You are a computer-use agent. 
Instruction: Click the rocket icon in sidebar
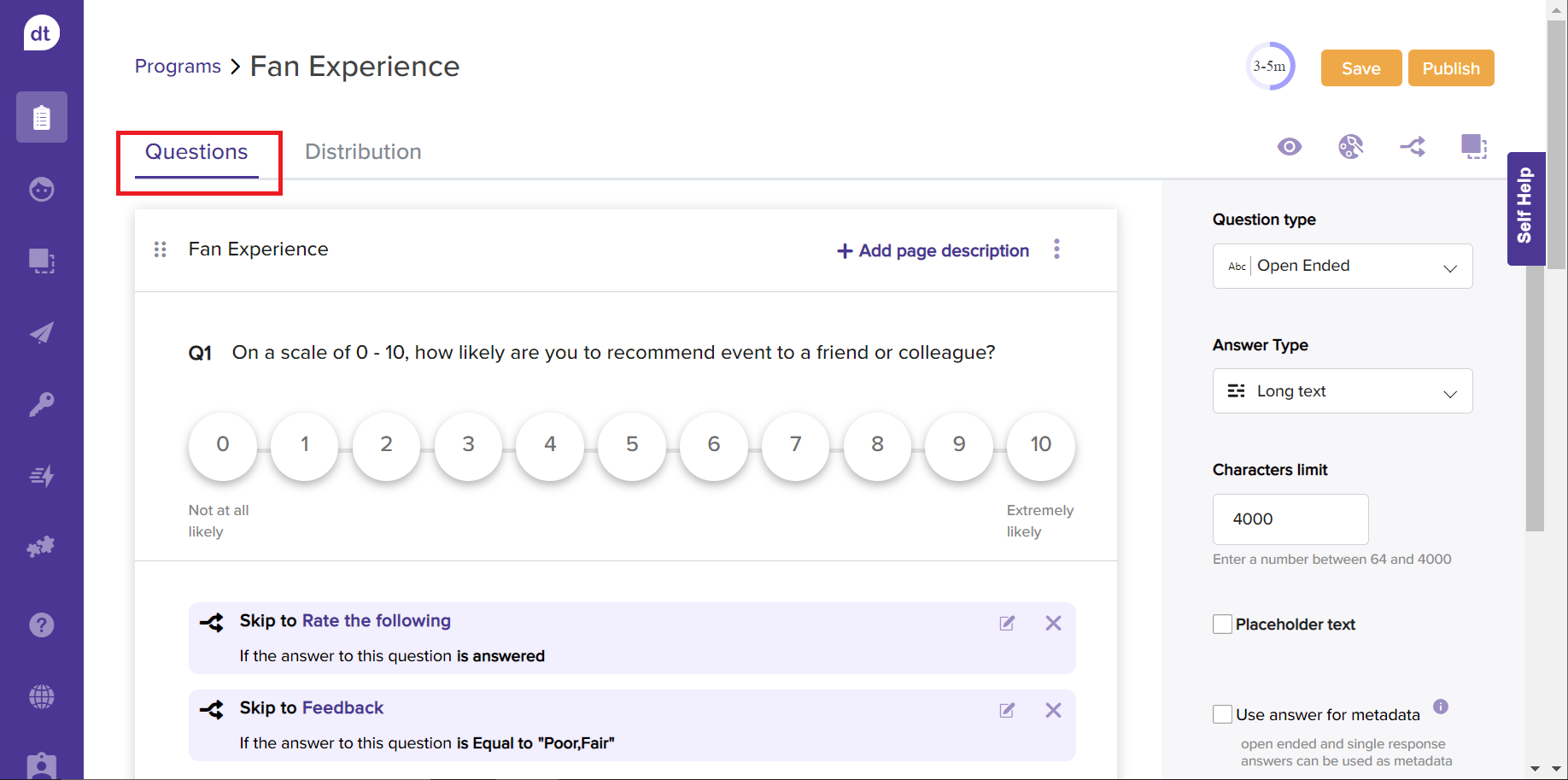coord(41,332)
